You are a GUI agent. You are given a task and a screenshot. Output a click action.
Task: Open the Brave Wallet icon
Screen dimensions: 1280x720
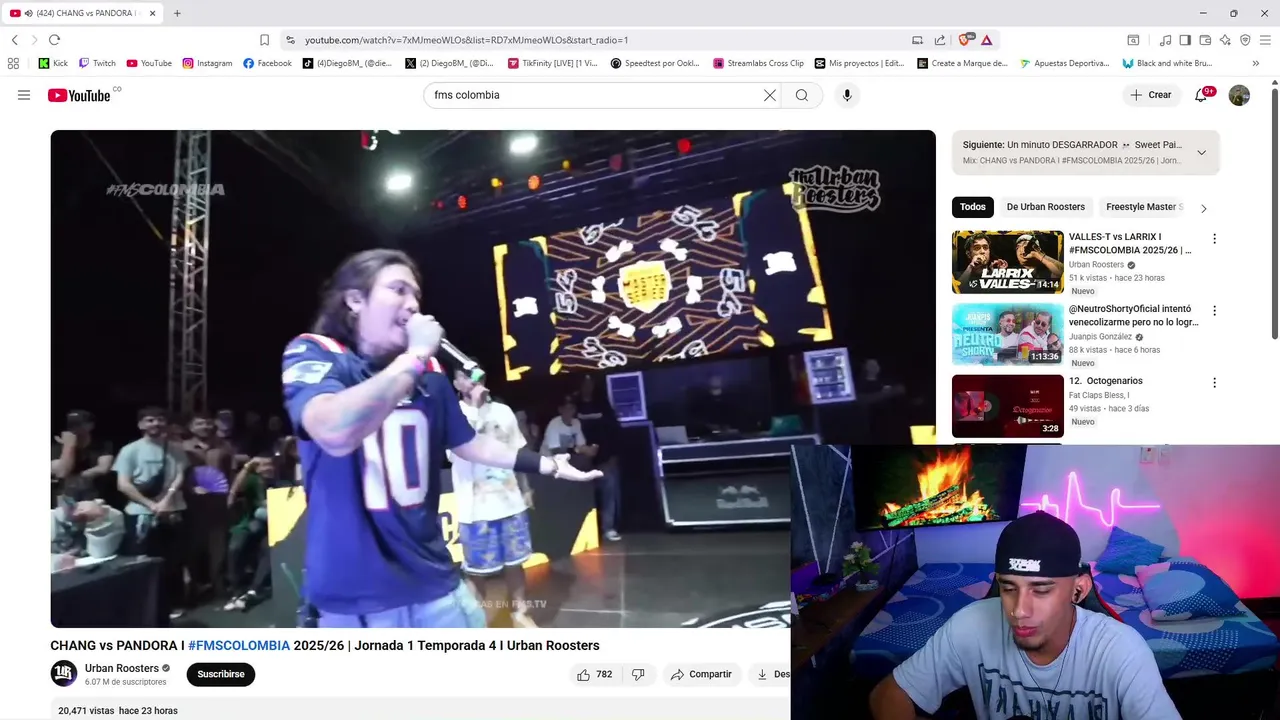(1205, 40)
